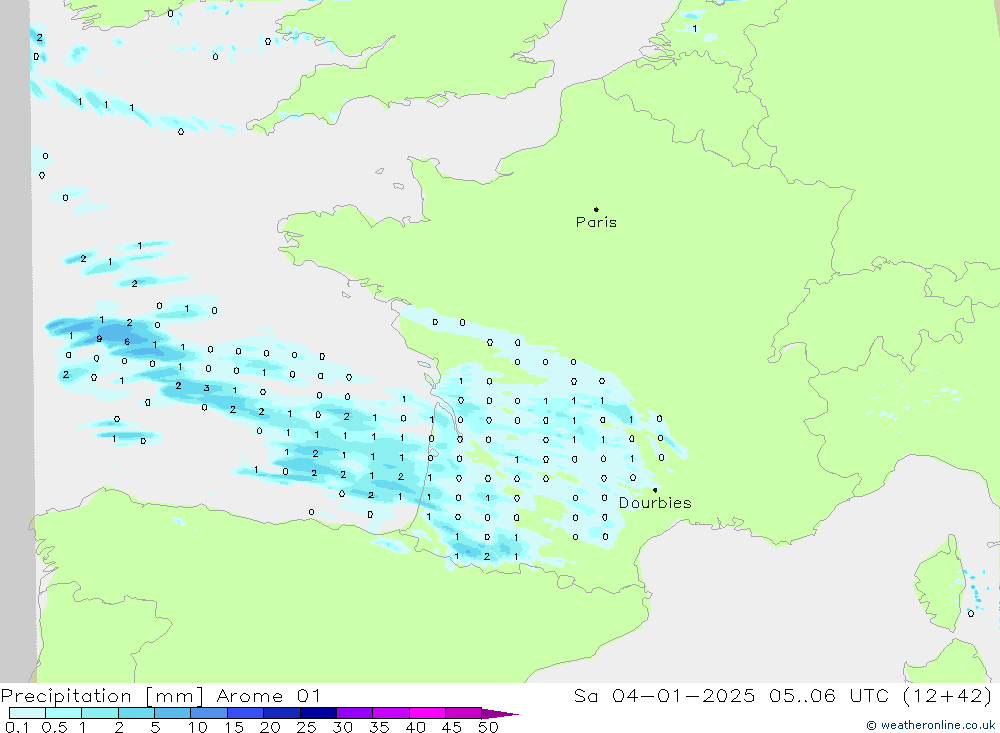Select the 15–20 mm legend swatch
1000x733 pixels.
pos(246,713)
